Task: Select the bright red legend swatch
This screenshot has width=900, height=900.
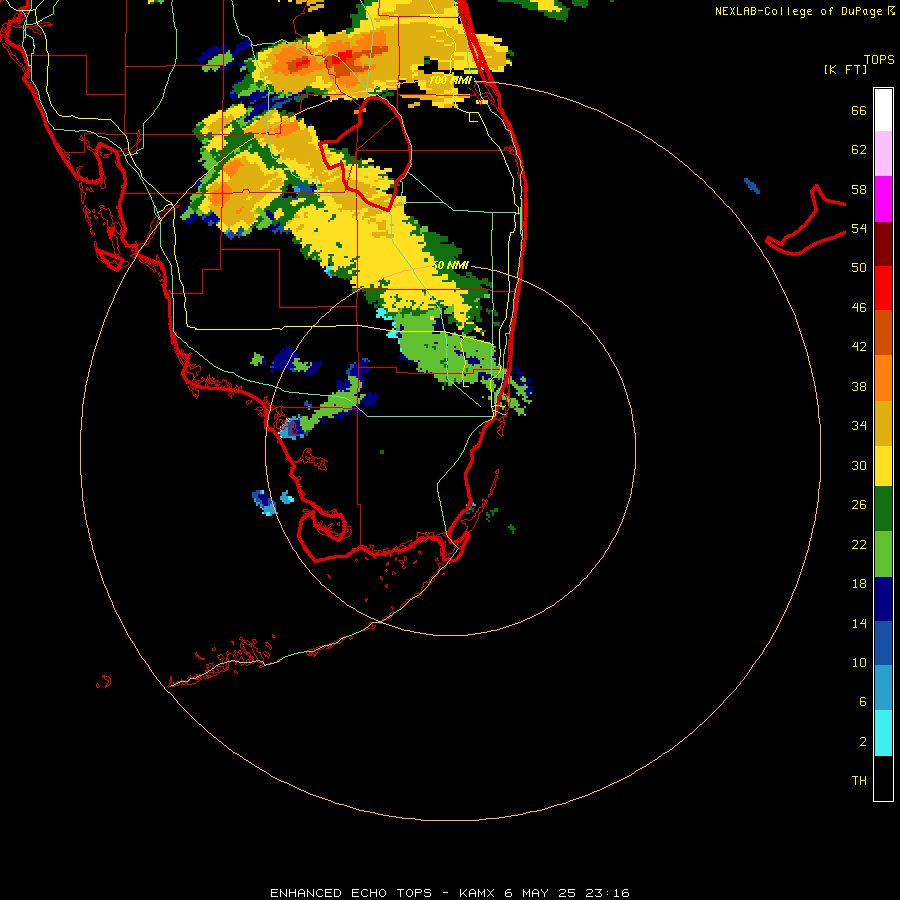Action: [x=883, y=288]
